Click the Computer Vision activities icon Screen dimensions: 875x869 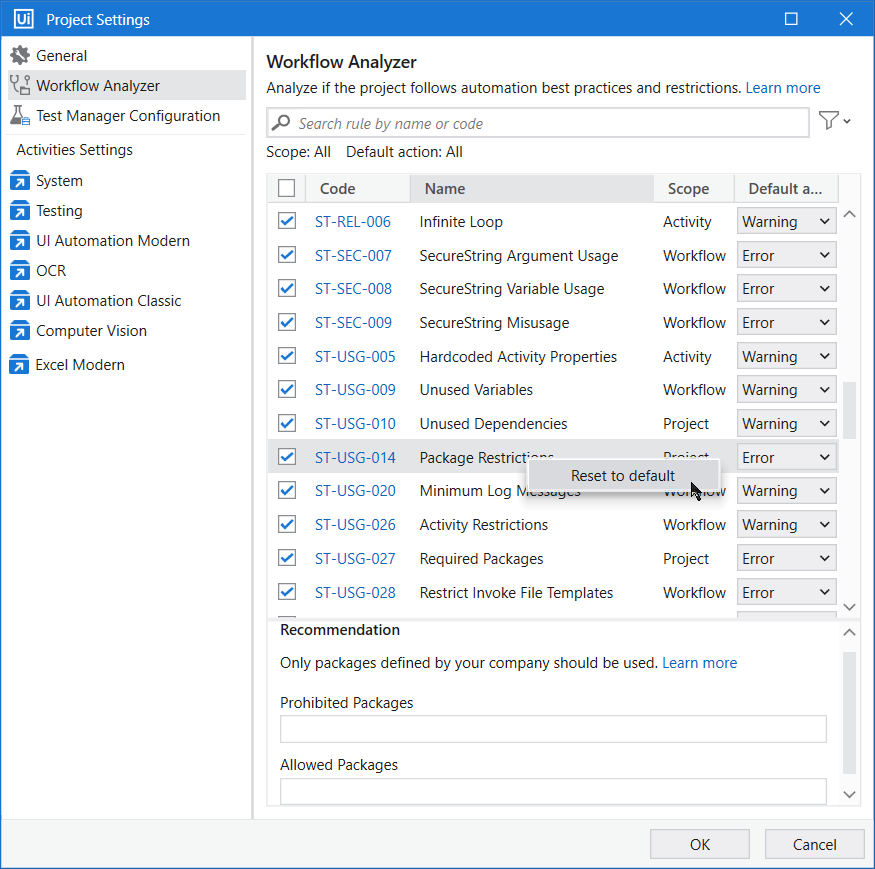pos(20,331)
